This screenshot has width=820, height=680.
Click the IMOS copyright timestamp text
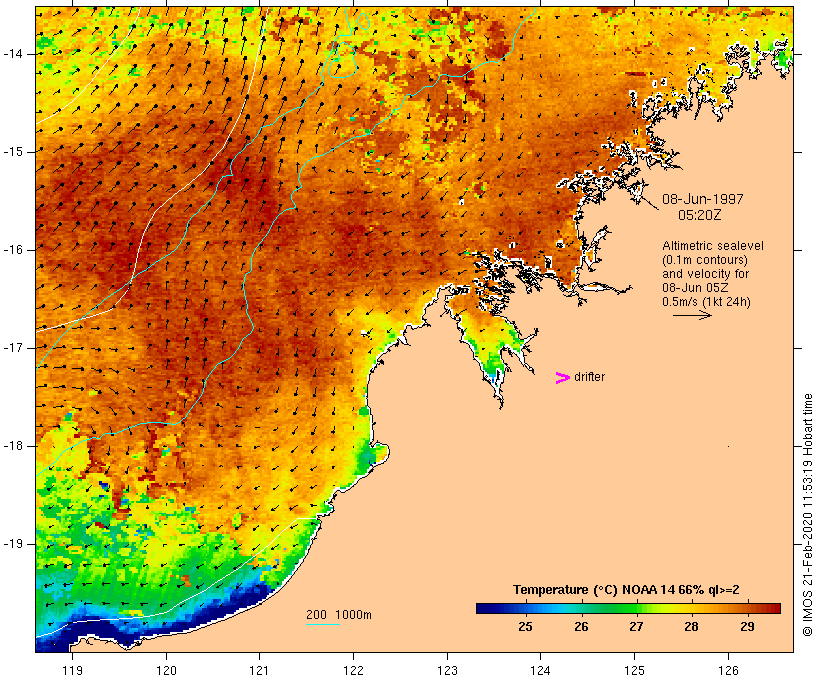(807, 515)
